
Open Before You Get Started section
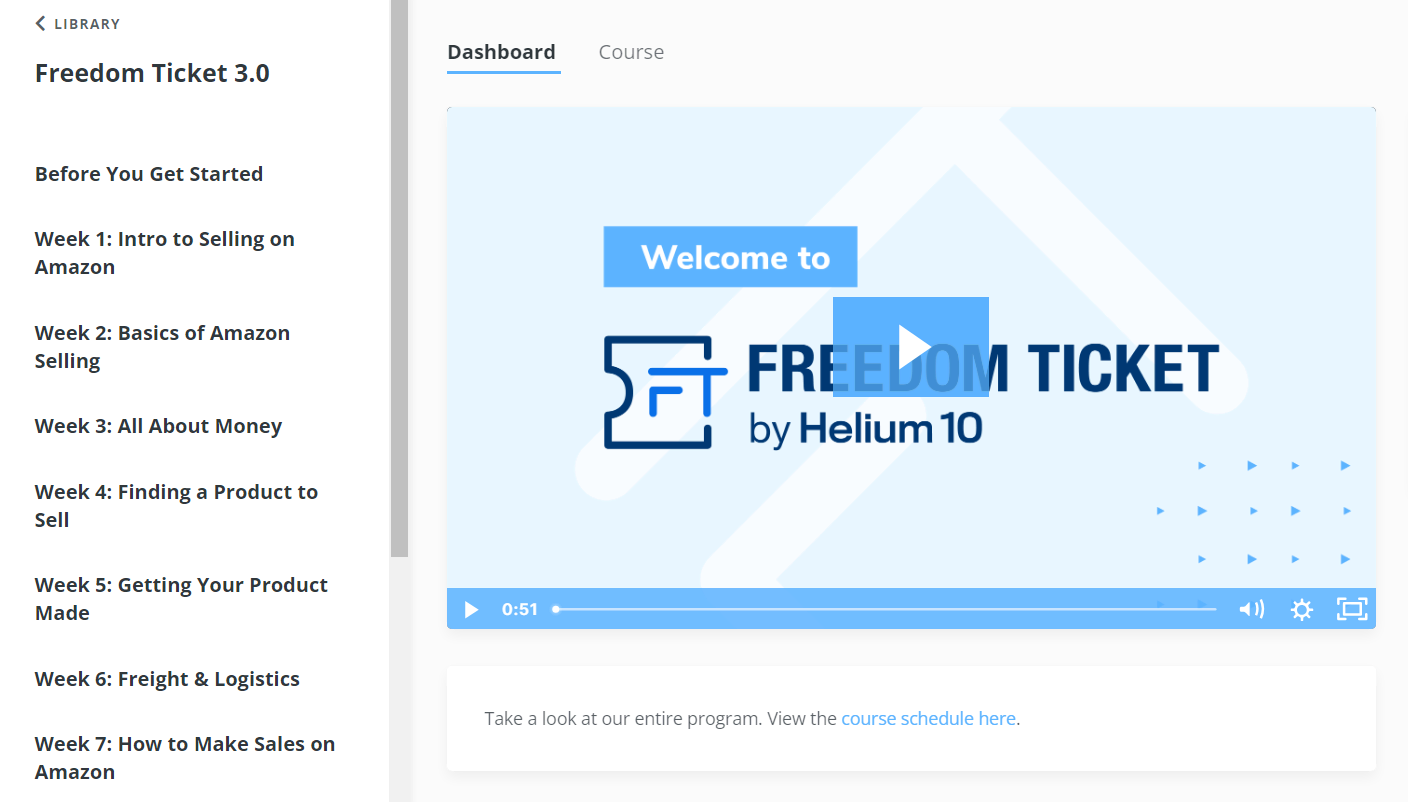[148, 173]
